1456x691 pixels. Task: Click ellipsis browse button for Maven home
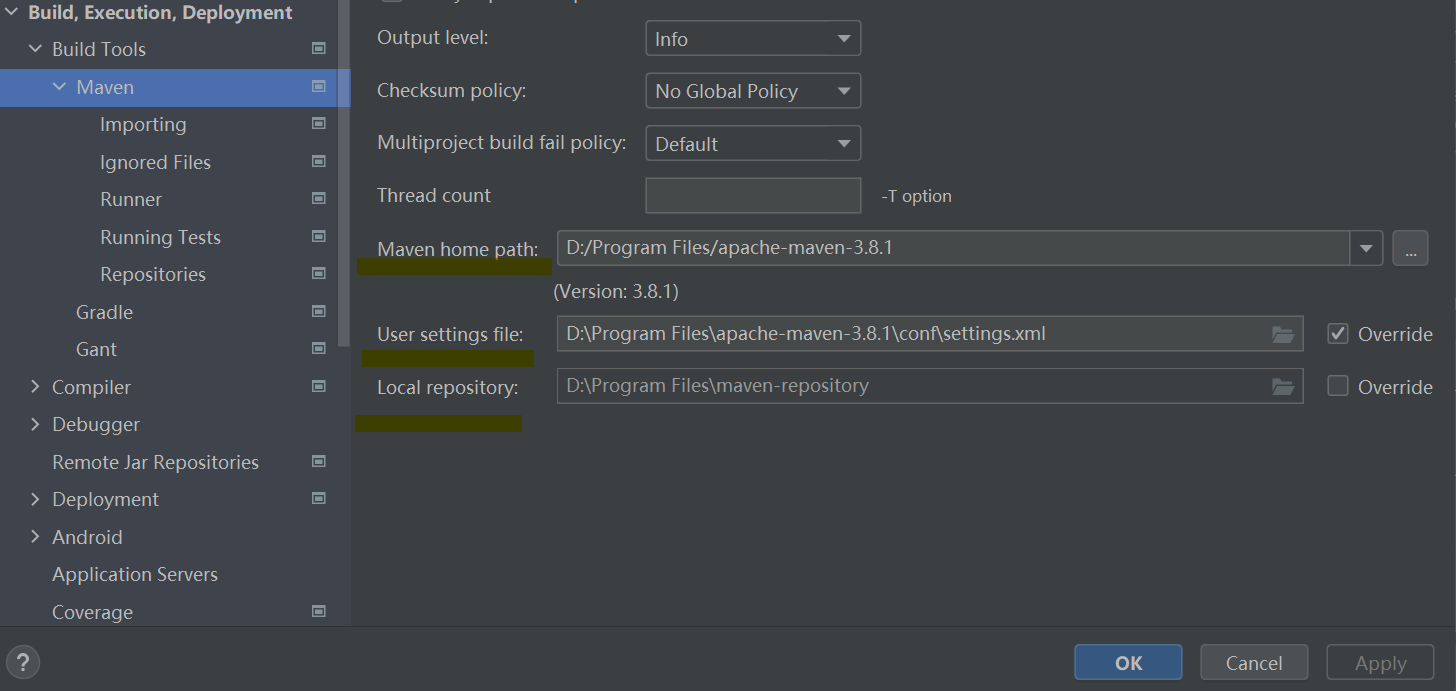[1410, 248]
